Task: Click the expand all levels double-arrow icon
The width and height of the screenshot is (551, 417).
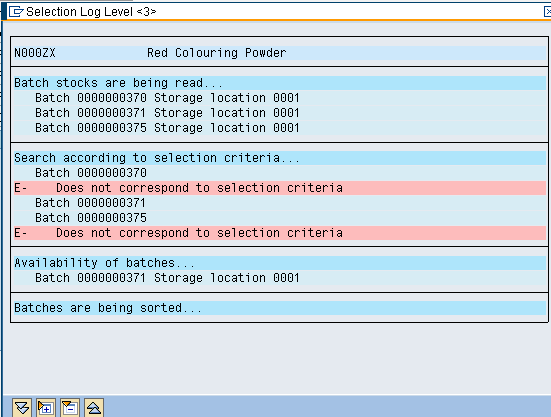Action: 22,408
